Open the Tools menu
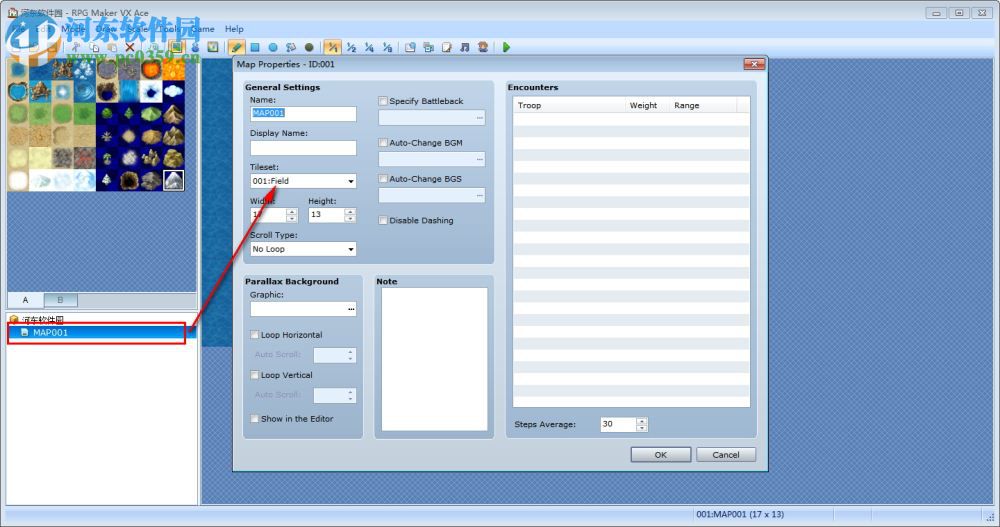 coord(169,29)
